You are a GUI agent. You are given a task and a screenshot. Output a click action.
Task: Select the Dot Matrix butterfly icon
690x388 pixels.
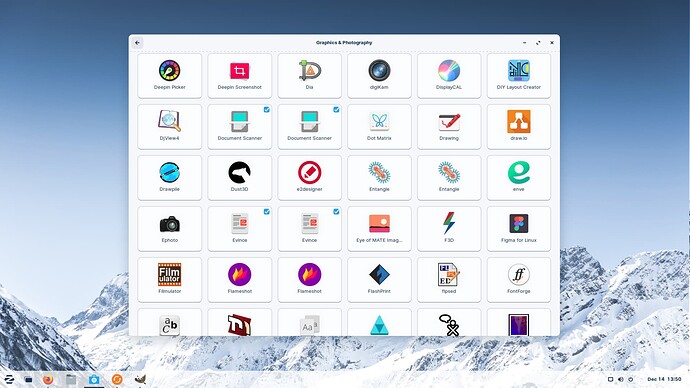[379, 121]
